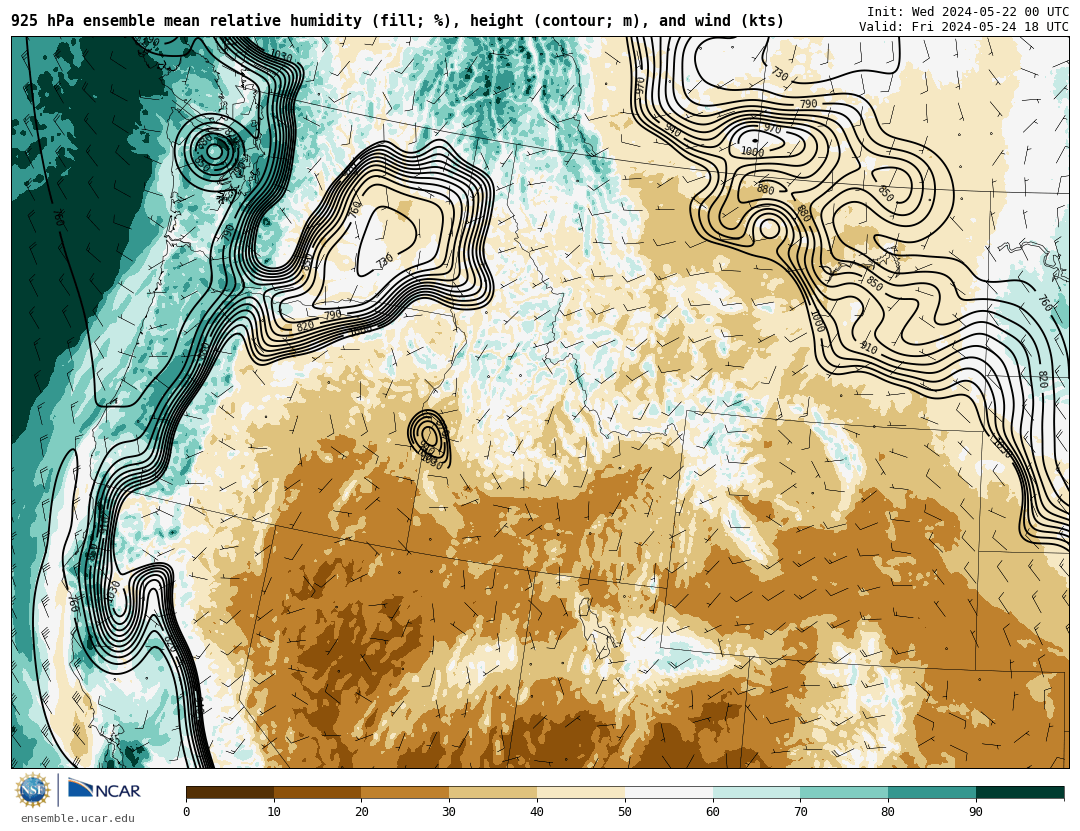Click the colorbar tick label 90

(x=976, y=812)
